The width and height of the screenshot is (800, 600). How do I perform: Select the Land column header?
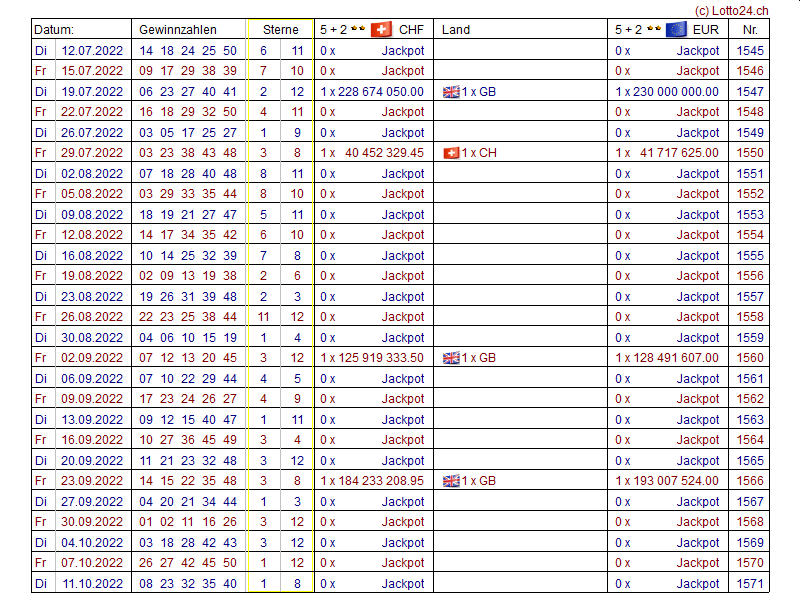click(x=456, y=30)
